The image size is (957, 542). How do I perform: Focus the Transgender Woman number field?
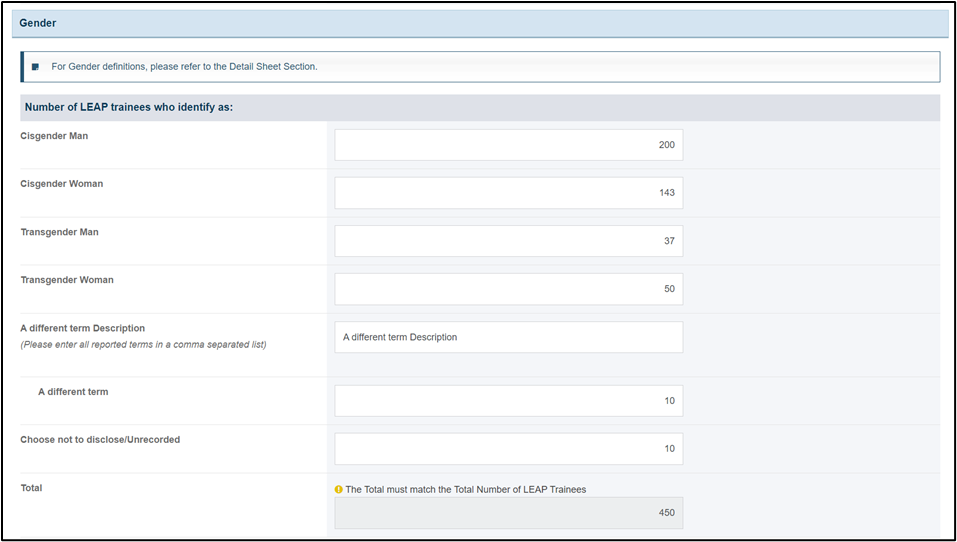pos(508,289)
